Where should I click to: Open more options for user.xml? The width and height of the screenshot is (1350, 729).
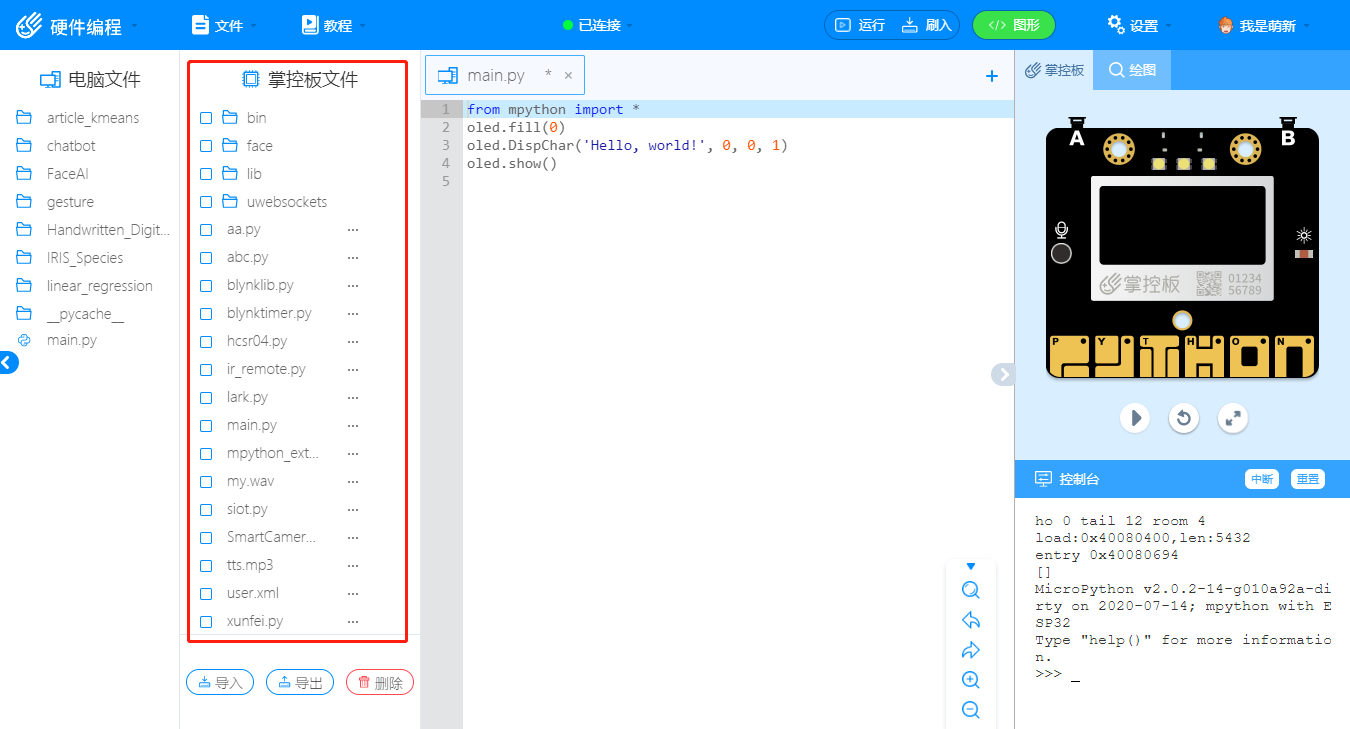352,594
